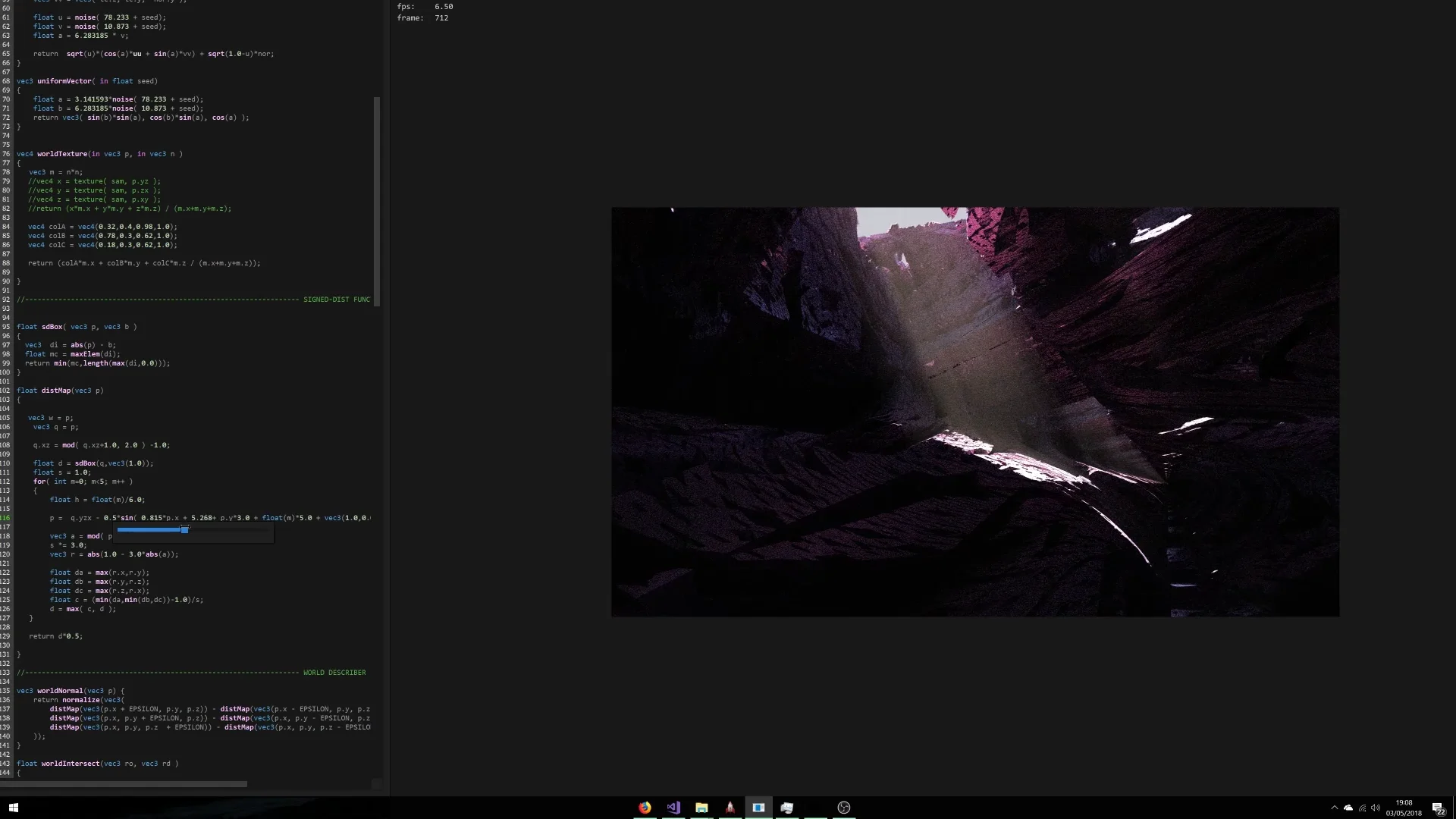1456x819 pixels.
Task: Open Firefox from the taskbar
Action: 645,808
